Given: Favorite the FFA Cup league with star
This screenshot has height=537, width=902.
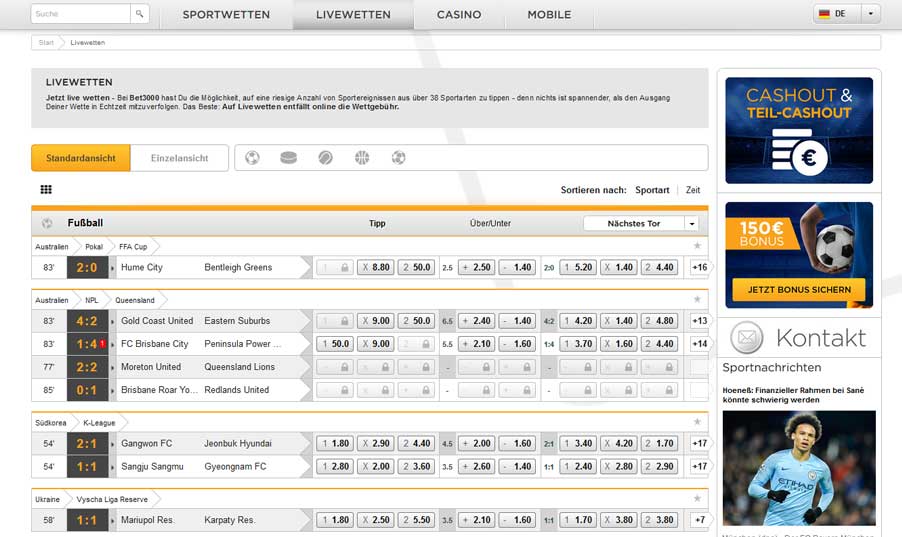Looking at the screenshot, I should (697, 246).
